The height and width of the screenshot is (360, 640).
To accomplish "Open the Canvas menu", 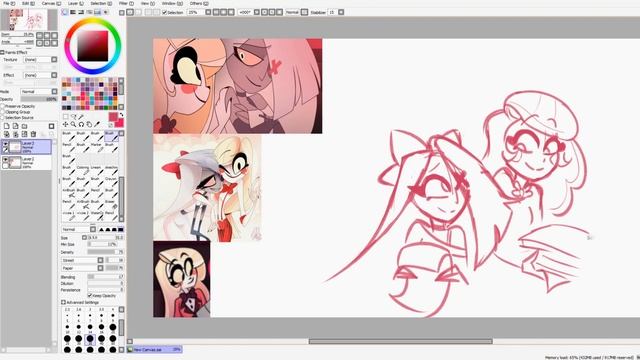I will click(x=51, y=3).
